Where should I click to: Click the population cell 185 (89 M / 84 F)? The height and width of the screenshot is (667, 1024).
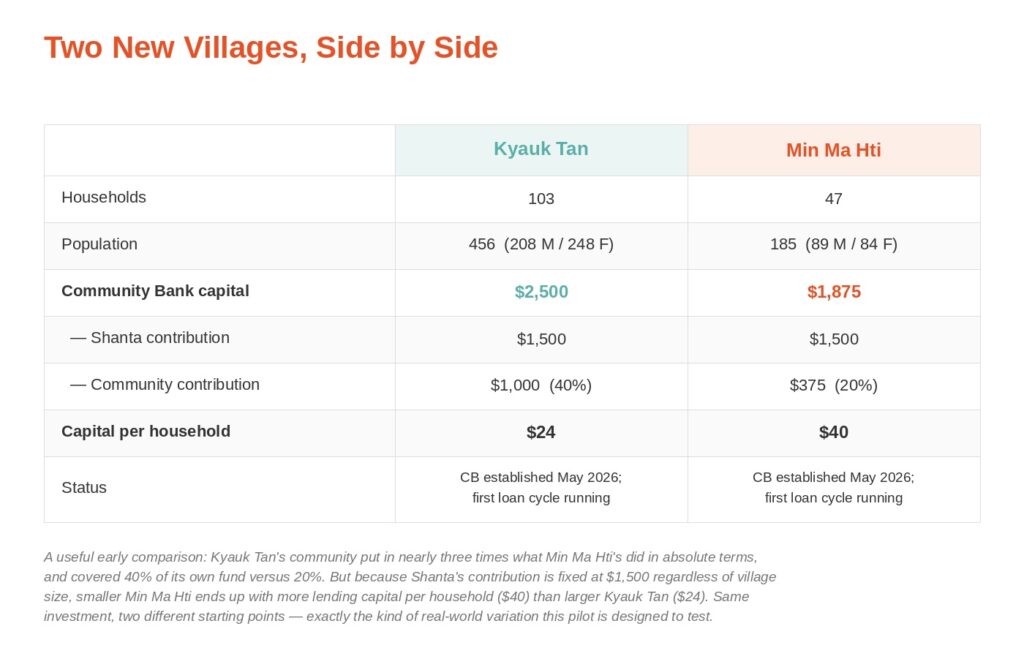[833, 244]
